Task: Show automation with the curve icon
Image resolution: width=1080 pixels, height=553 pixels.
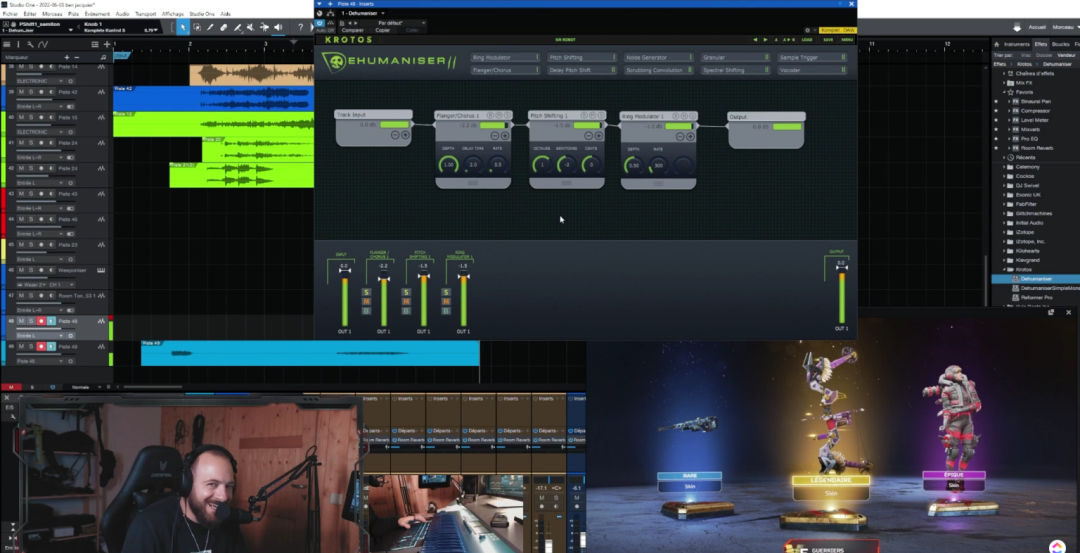Action: pyautogui.click(x=43, y=44)
